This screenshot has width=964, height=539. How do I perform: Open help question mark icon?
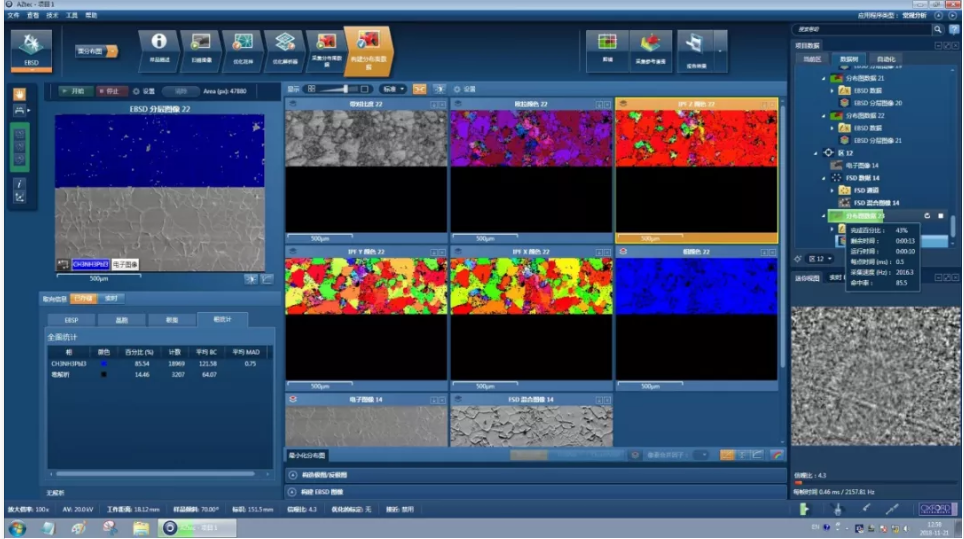click(x=953, y=30)
